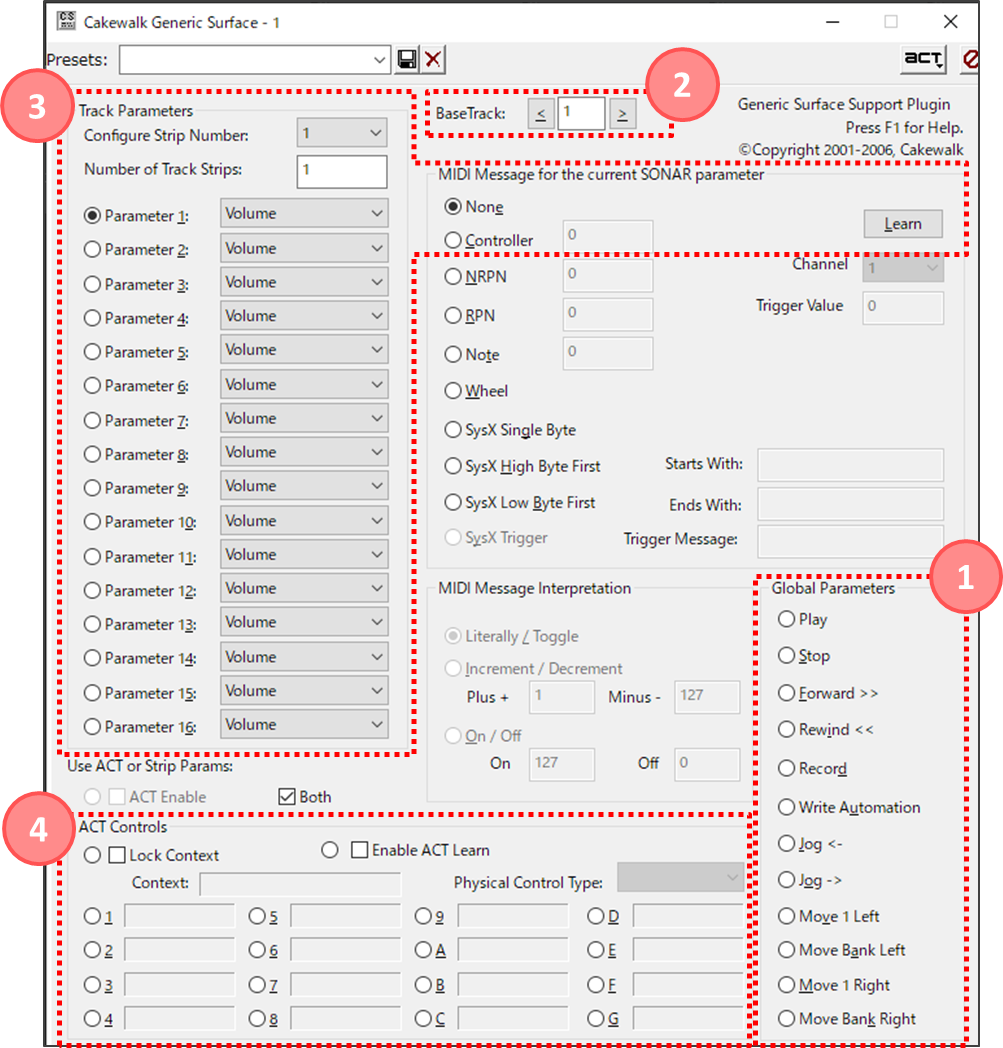The height and width of the screenshot is (1048, 1003).
Task: Increase BaseTrack with the right arrow button
Action: (x=622, y=114)
